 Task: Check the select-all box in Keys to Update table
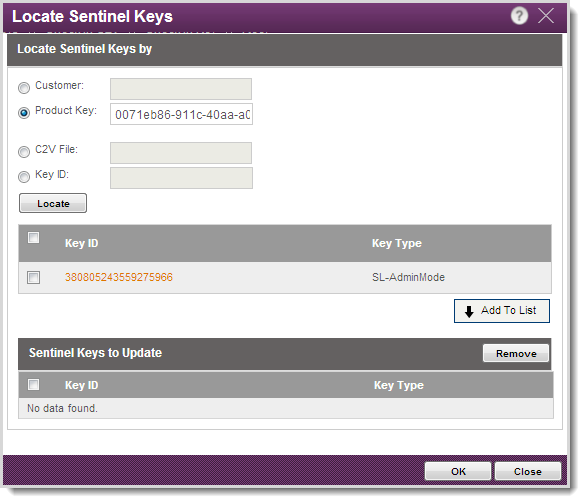pyautogui.click(x=34, y=384)
